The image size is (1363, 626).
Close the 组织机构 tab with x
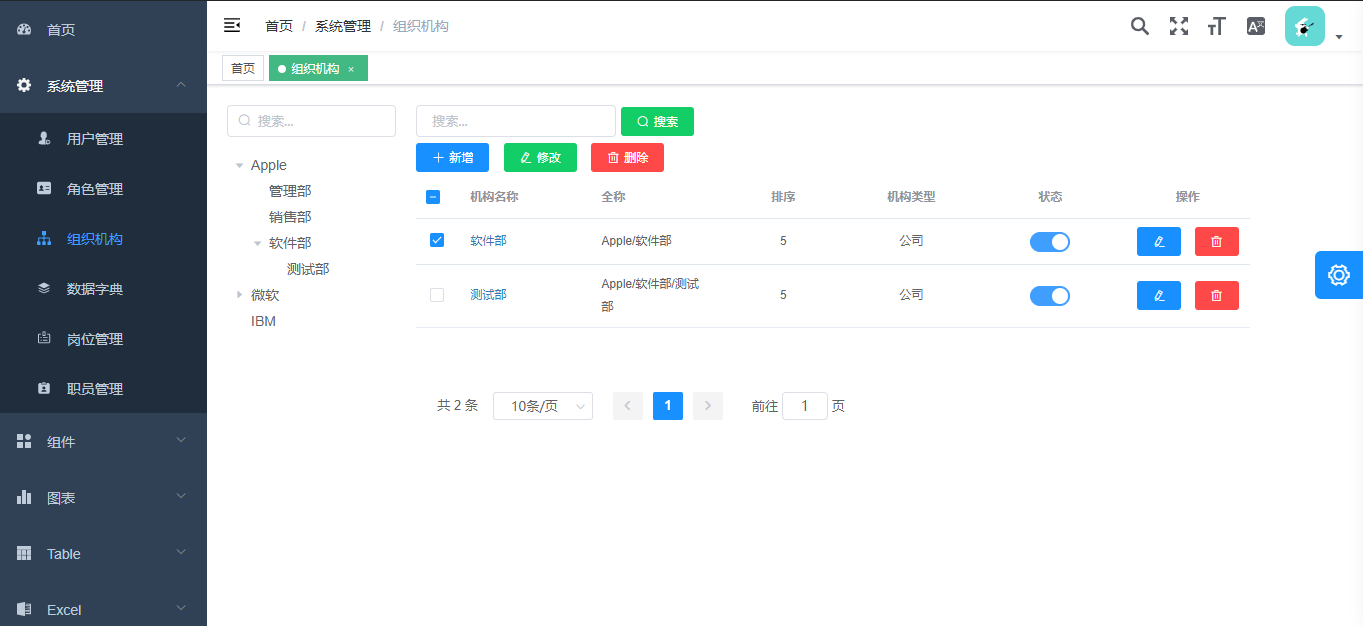(351, 69)
